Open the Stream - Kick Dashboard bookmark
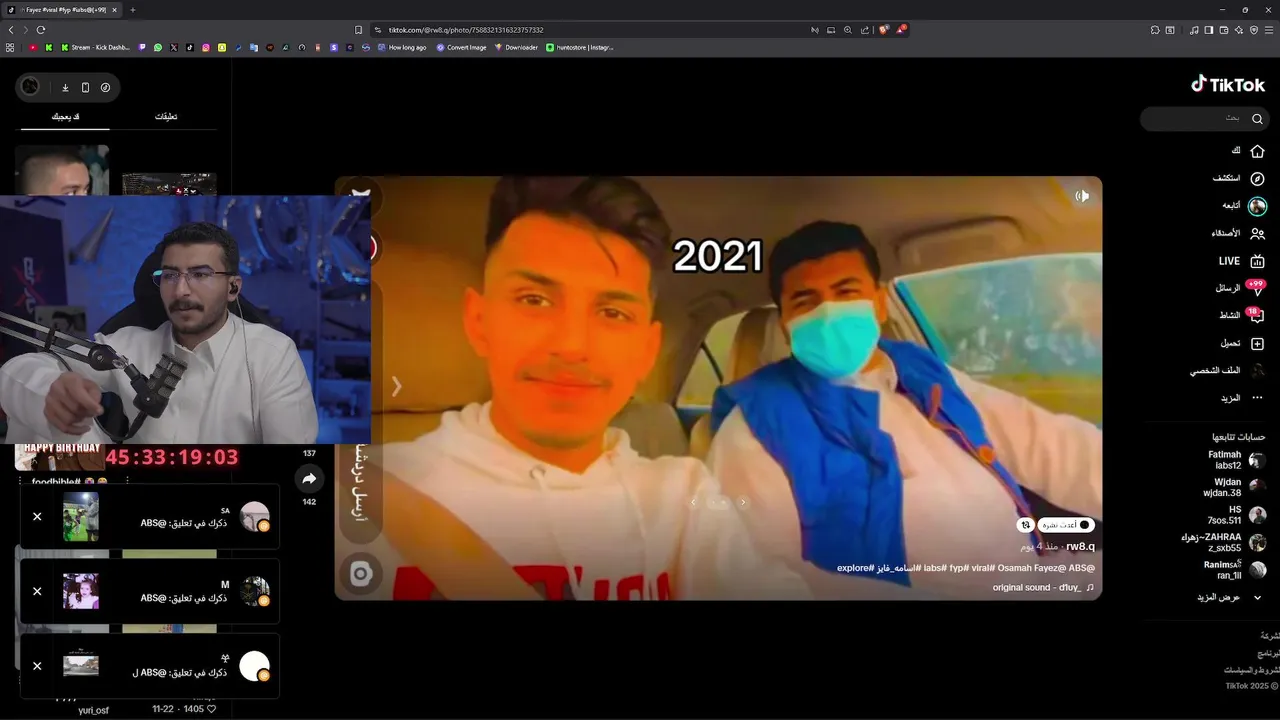The width and height of the screenshot is (1280, 720). tap(96, 47)
